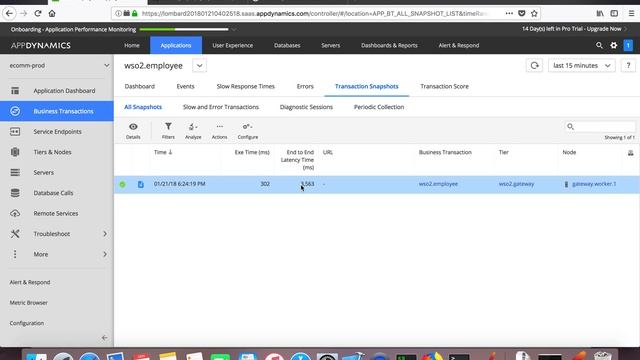Go to browser home page
The height and width of the screenshot is (360, 640).
[x=52, y=13]
